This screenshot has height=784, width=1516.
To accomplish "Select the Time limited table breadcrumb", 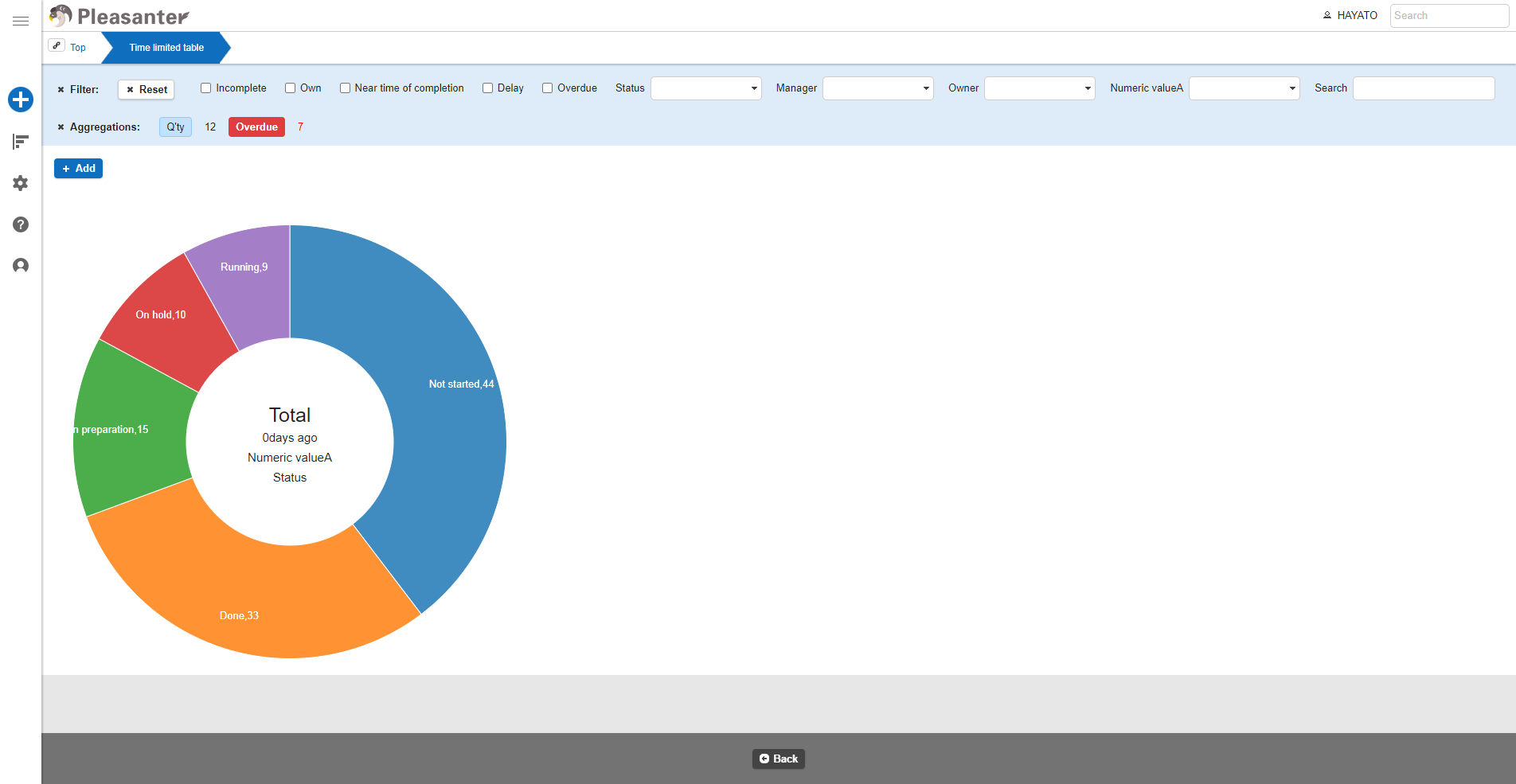I will tap(166, 48).
